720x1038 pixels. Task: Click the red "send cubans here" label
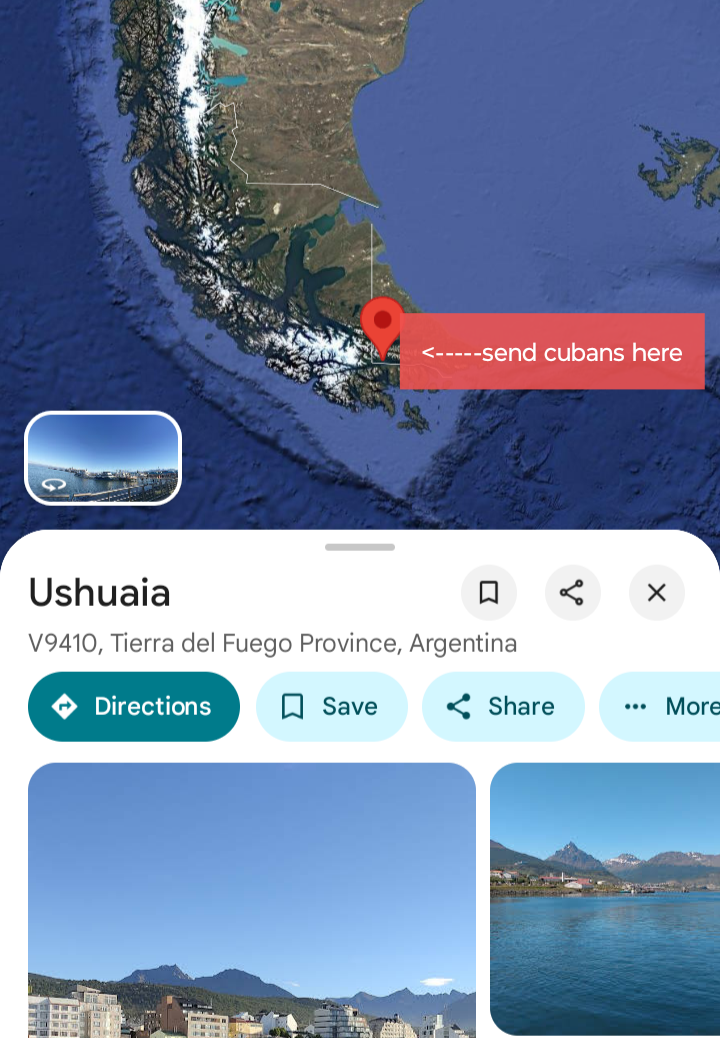point(552,352)
